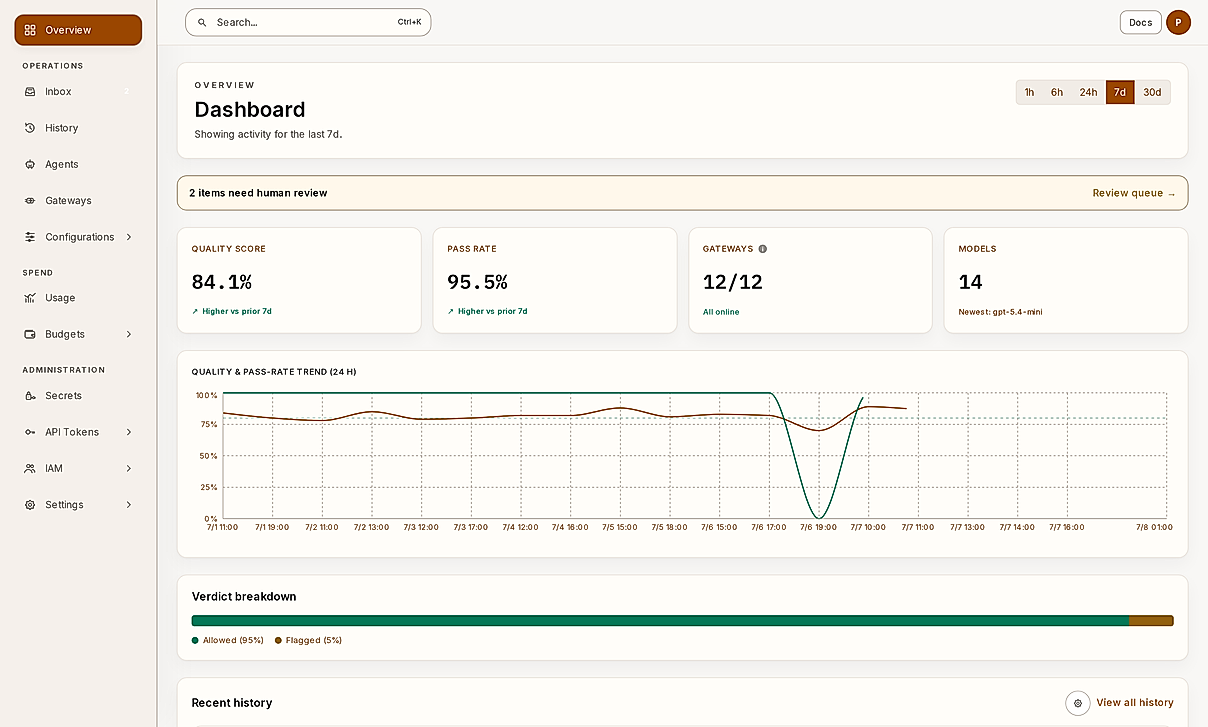Click the magnifier icon in search bar

pos(202,22)
